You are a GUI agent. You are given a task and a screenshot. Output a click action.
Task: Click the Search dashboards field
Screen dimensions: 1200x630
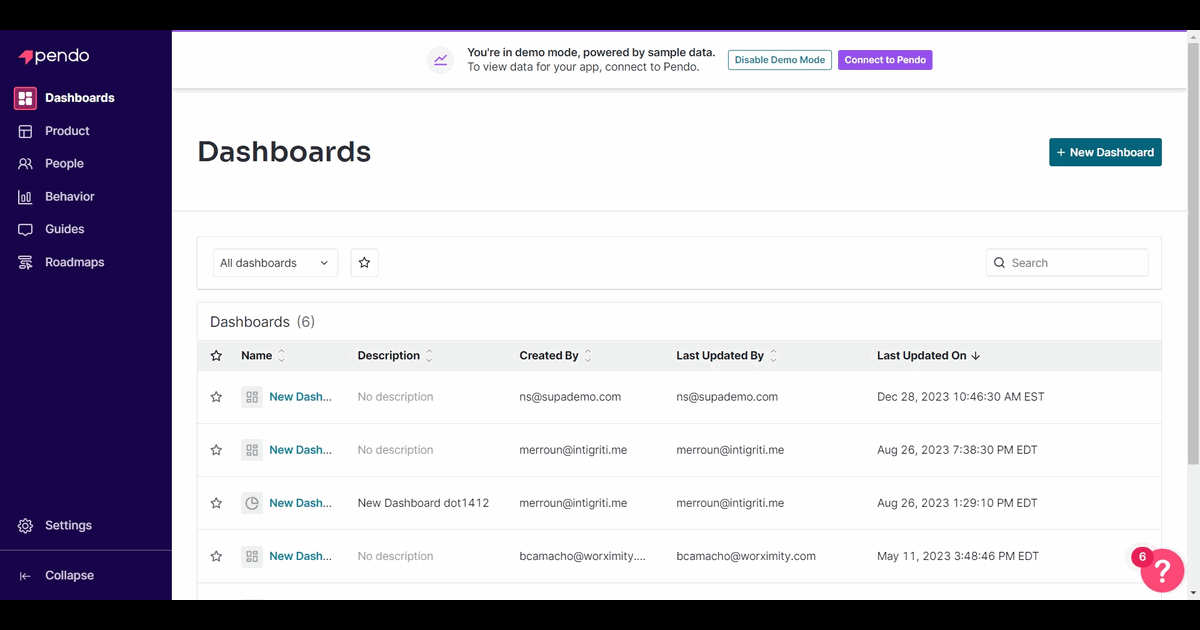[x=1067, y=263]
